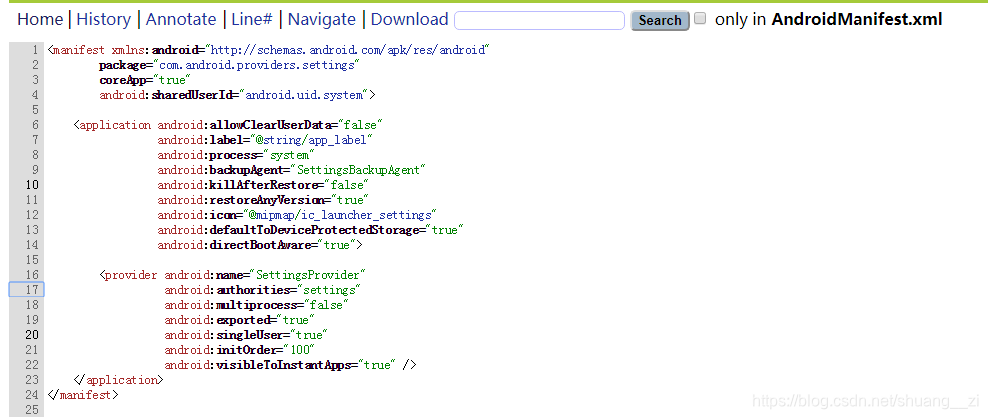
Task: Open the Annotate view
Action: 181,20
